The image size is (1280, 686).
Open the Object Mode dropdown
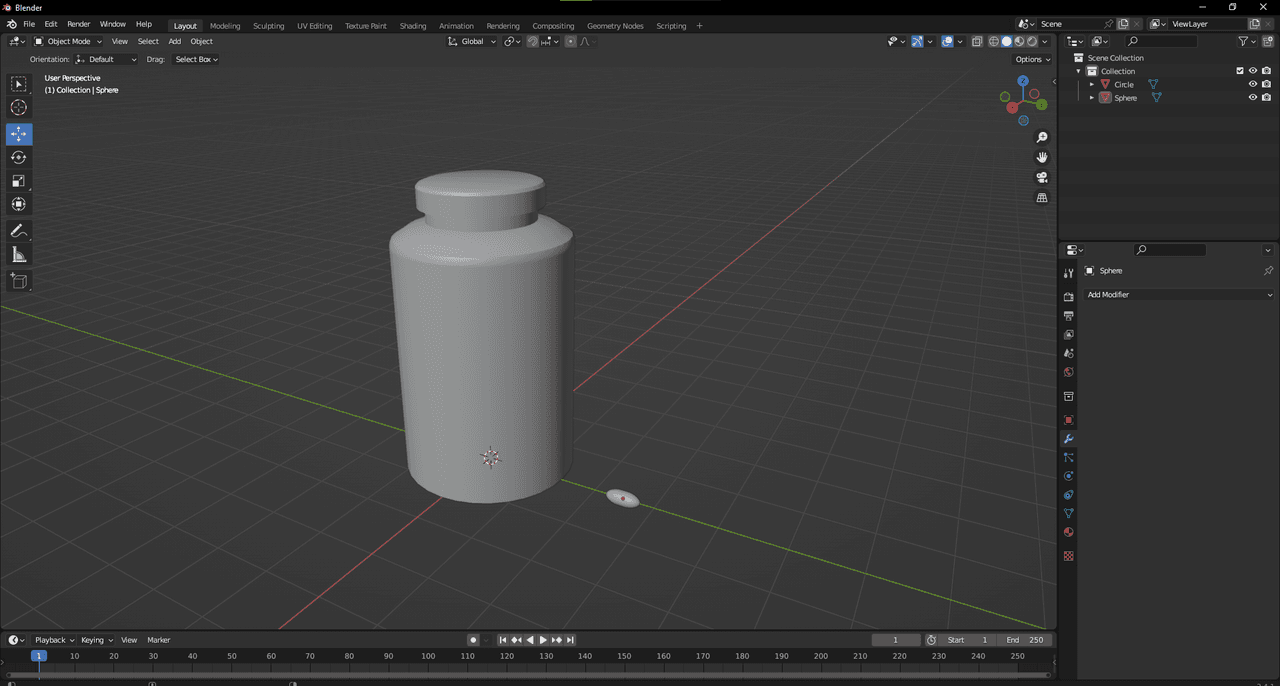point(68,41)
